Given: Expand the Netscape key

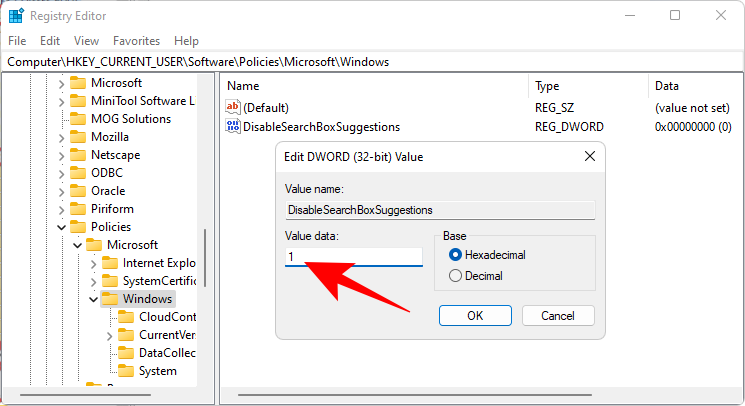Looking at the screenshot, I should coord(61,156).
